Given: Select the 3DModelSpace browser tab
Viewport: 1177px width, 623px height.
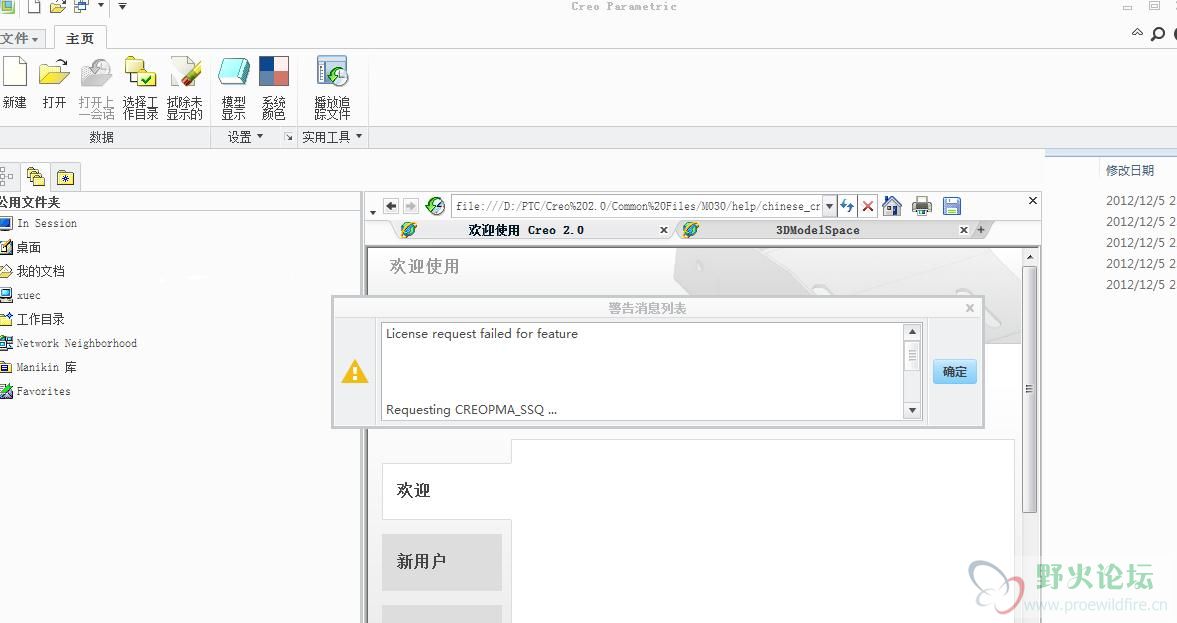Looking at the screenshot, I should tap(817, 230).
